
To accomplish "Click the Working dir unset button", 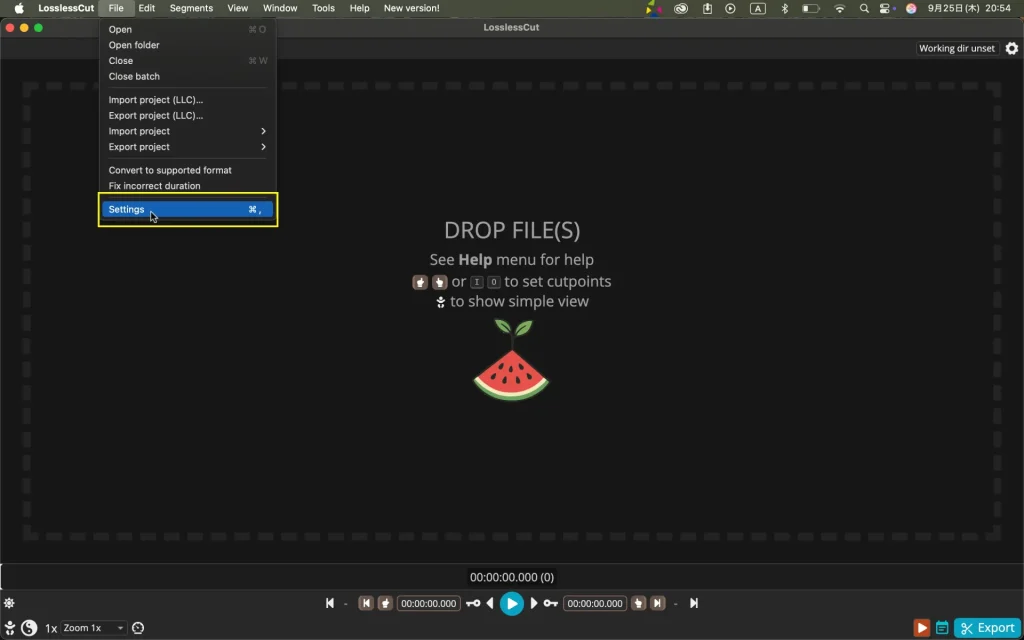I will tap(956, 48).
